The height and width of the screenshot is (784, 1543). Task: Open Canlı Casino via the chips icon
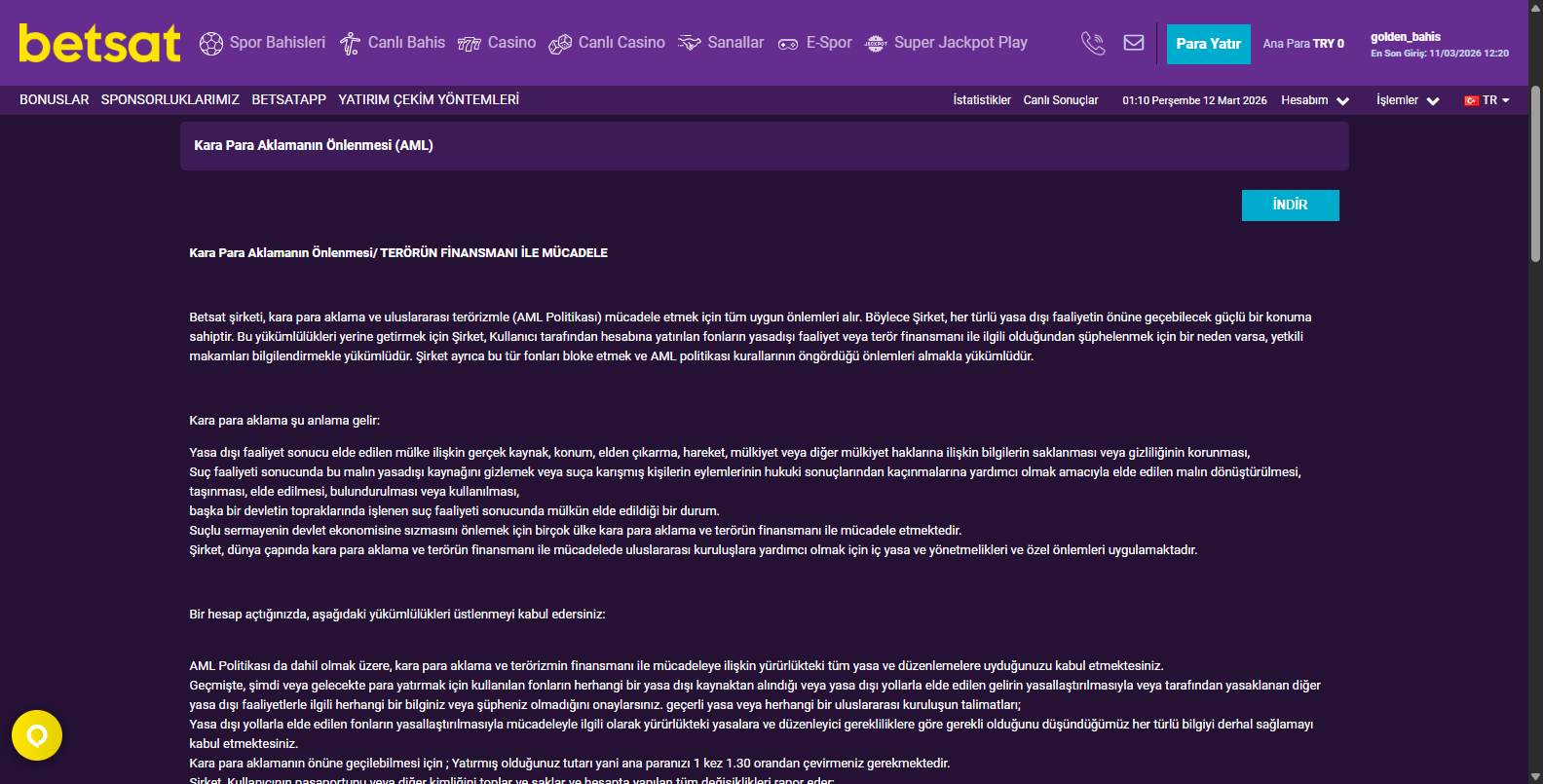coord(560,44)
